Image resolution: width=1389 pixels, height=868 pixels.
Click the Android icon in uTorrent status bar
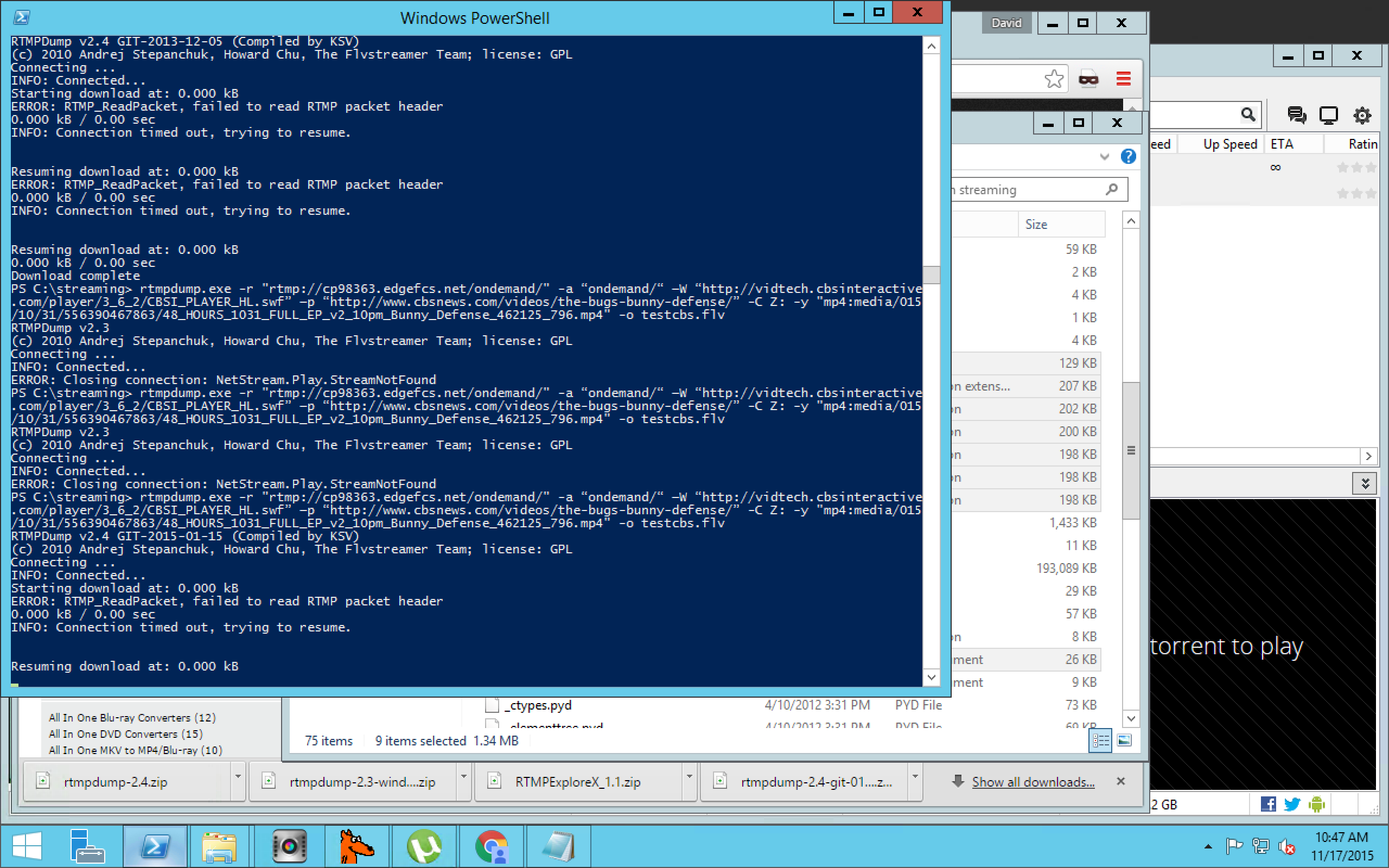1317,805
